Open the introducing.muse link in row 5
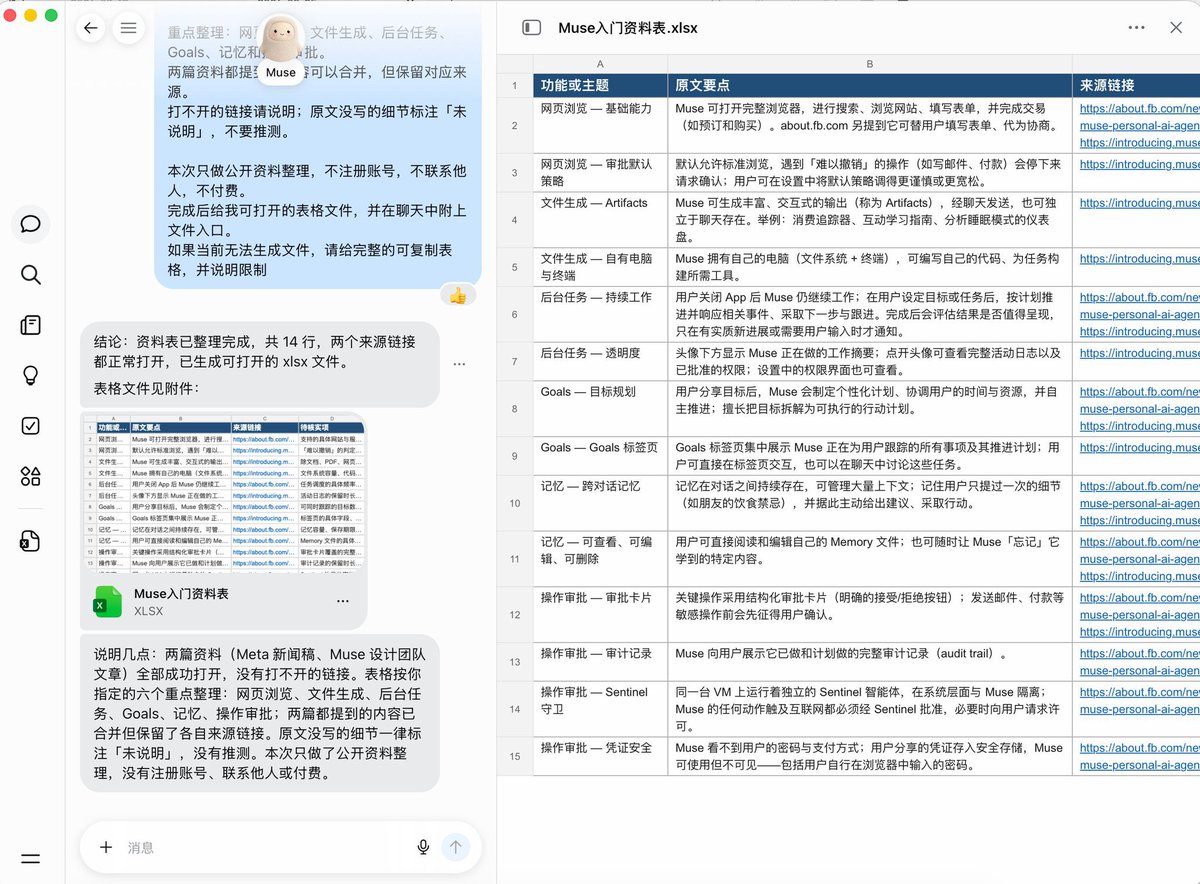Image resolution: width=1200 pixels, height=884 pixels. coord(1139,258)
